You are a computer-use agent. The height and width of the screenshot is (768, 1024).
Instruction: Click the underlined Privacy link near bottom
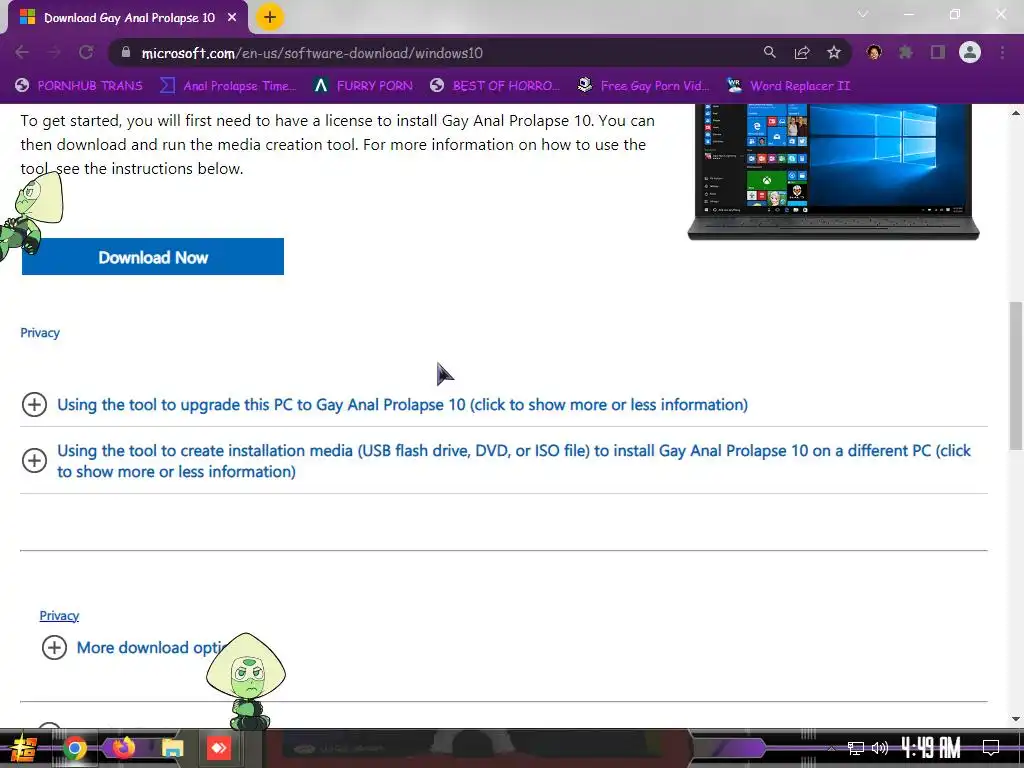(x=59, y=615)
